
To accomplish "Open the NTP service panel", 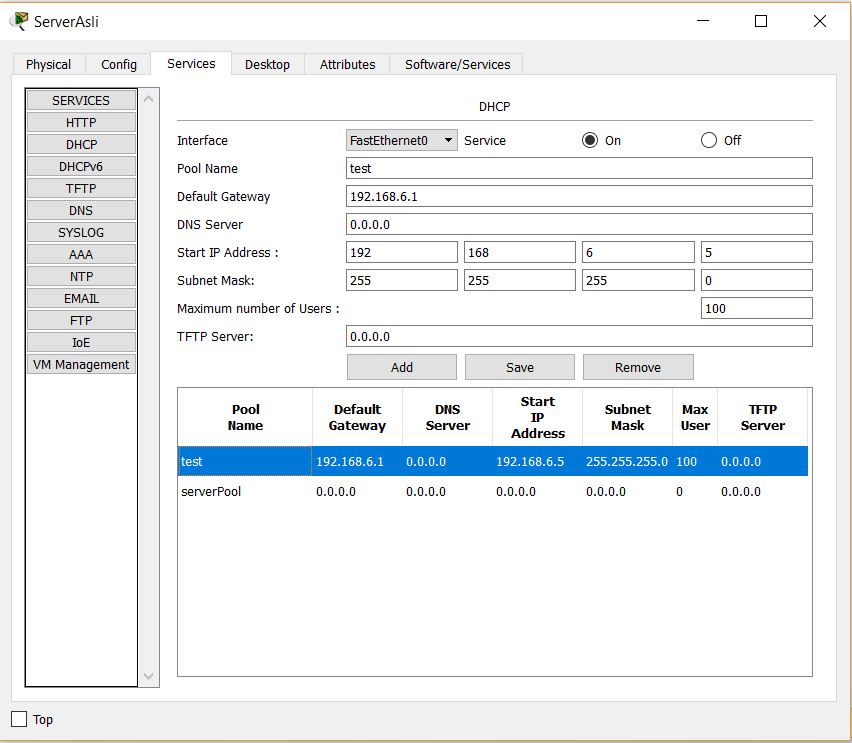I will coord(80,276).
